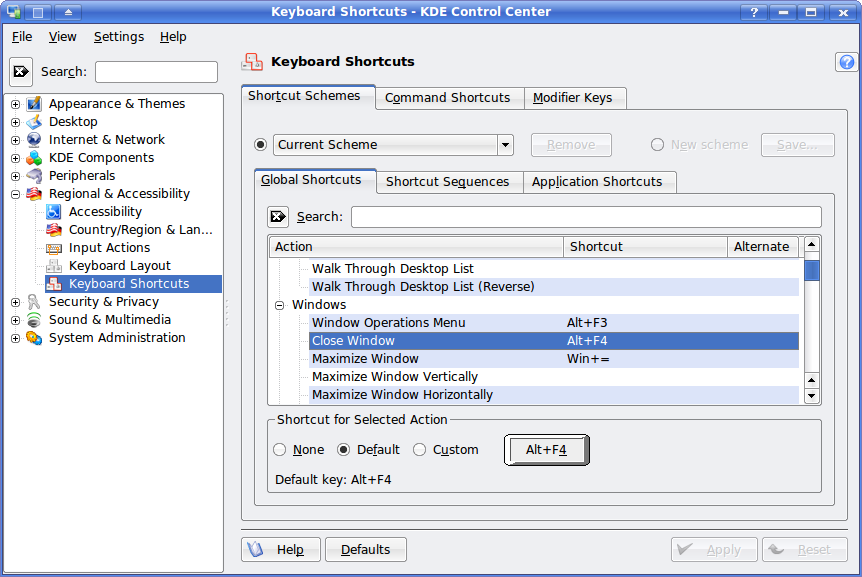Collapse the Windows group in shortcuts list

click(x=280, y=305)
